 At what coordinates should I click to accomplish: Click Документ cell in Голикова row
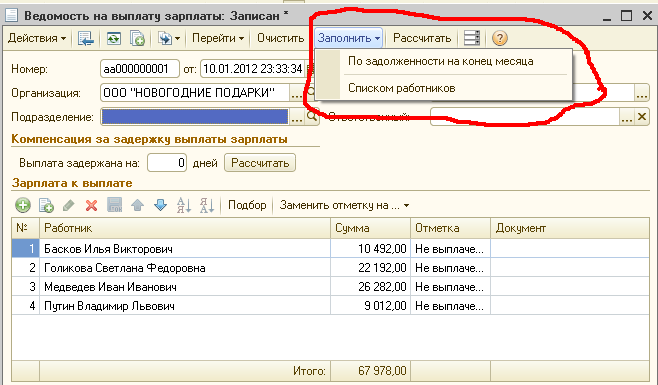570,268
